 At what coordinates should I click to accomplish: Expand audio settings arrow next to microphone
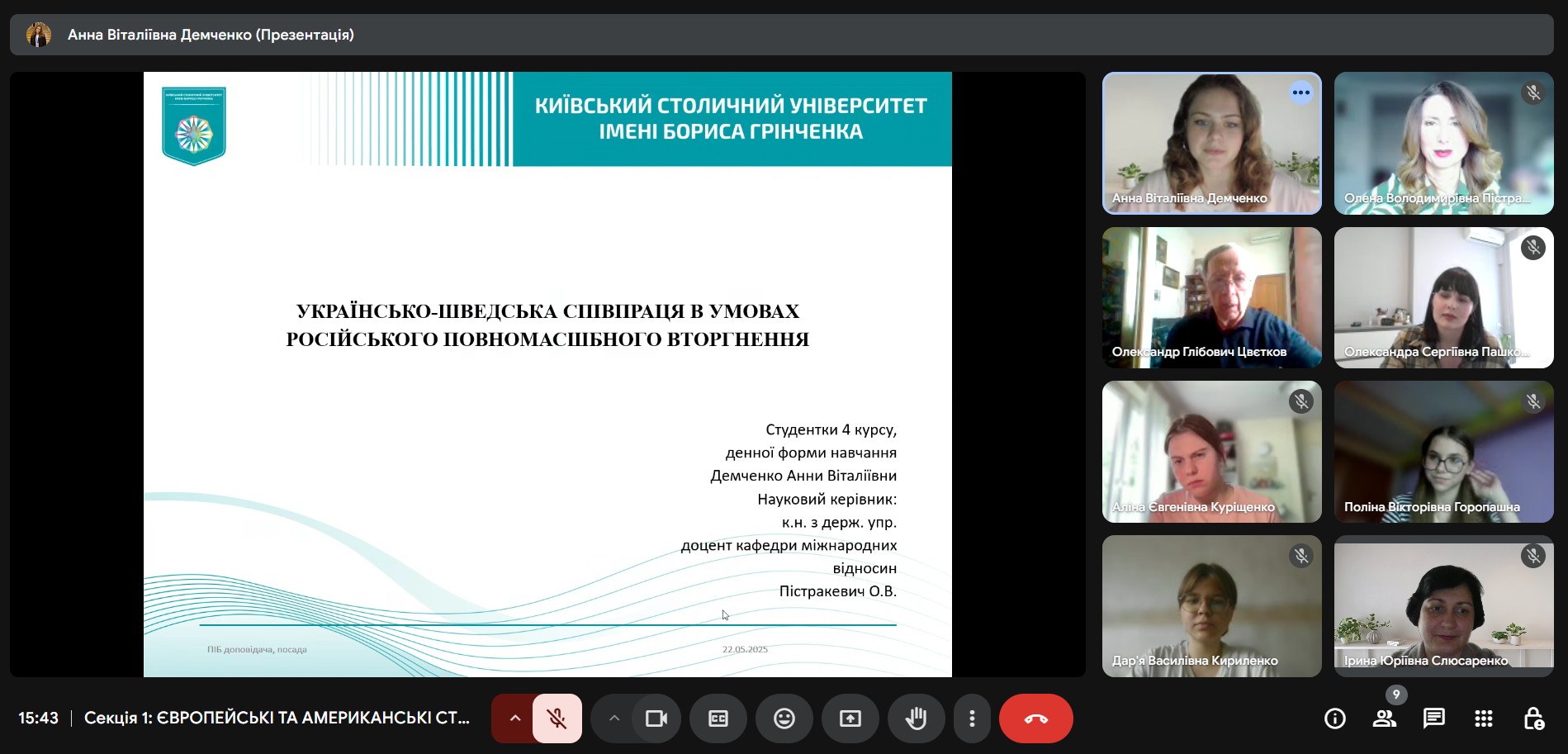point(514,718)
